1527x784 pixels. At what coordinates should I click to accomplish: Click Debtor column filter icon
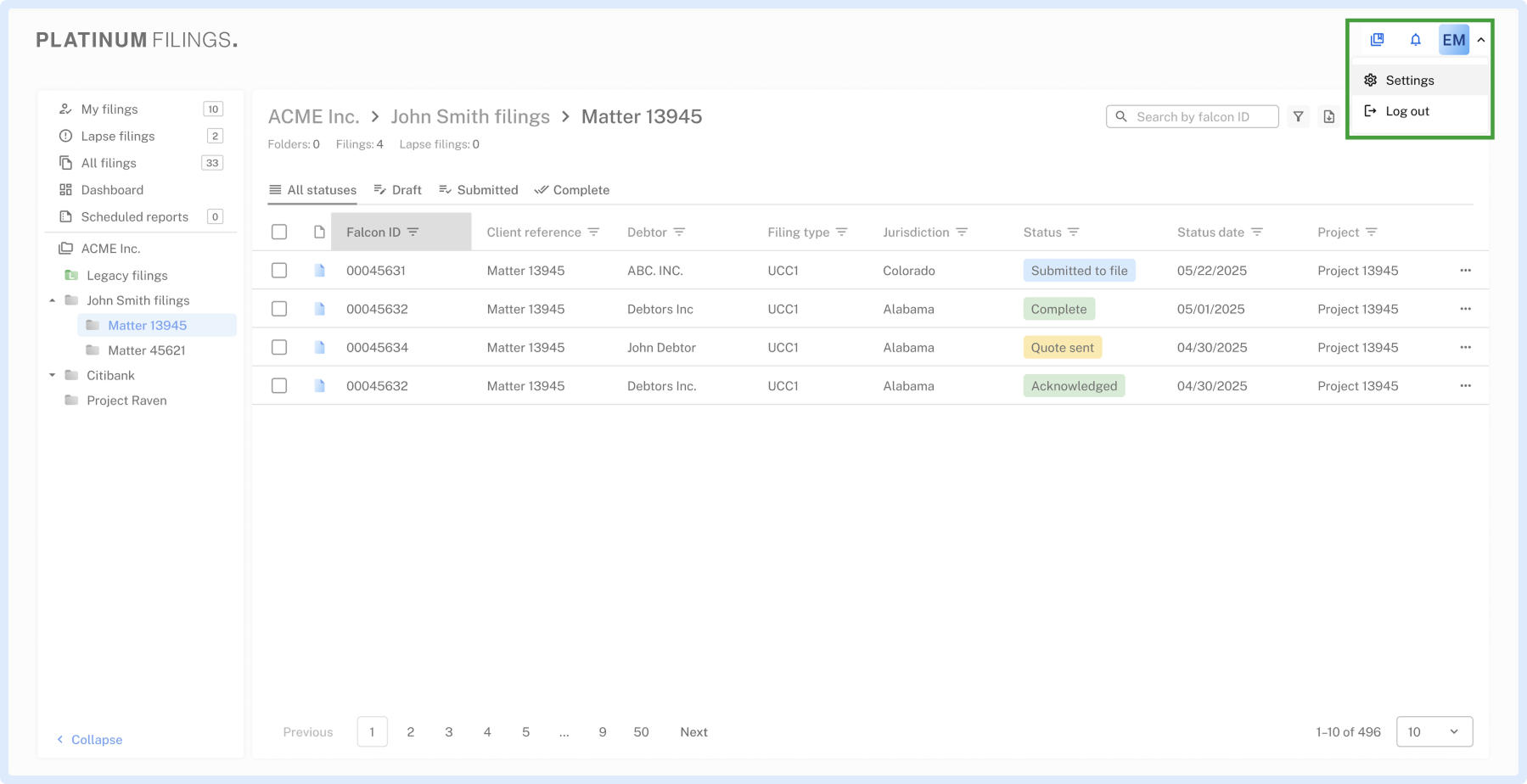pos(679,232)
